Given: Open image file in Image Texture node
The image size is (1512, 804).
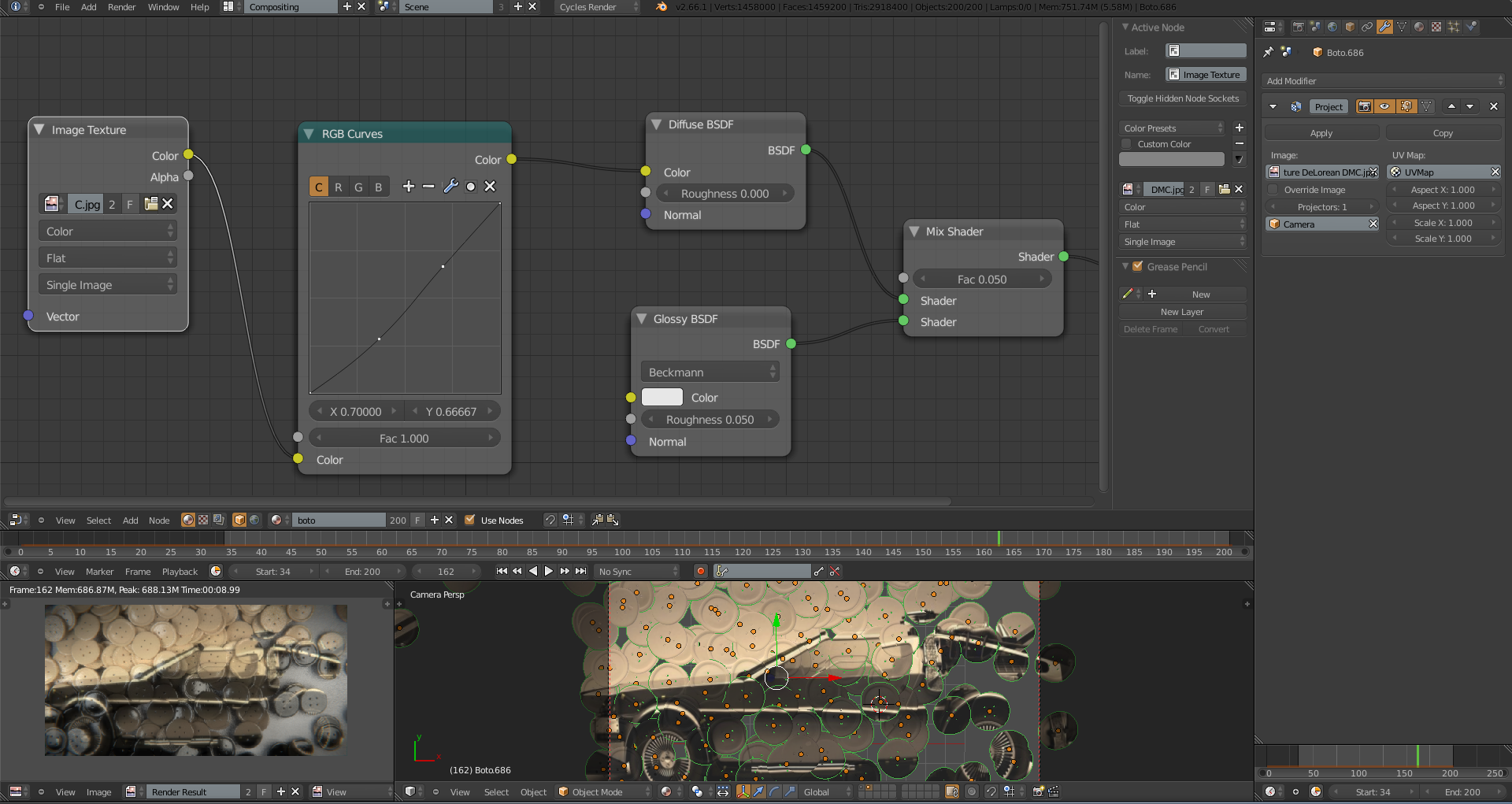Looking at the screenshot, I should [151, 204].
